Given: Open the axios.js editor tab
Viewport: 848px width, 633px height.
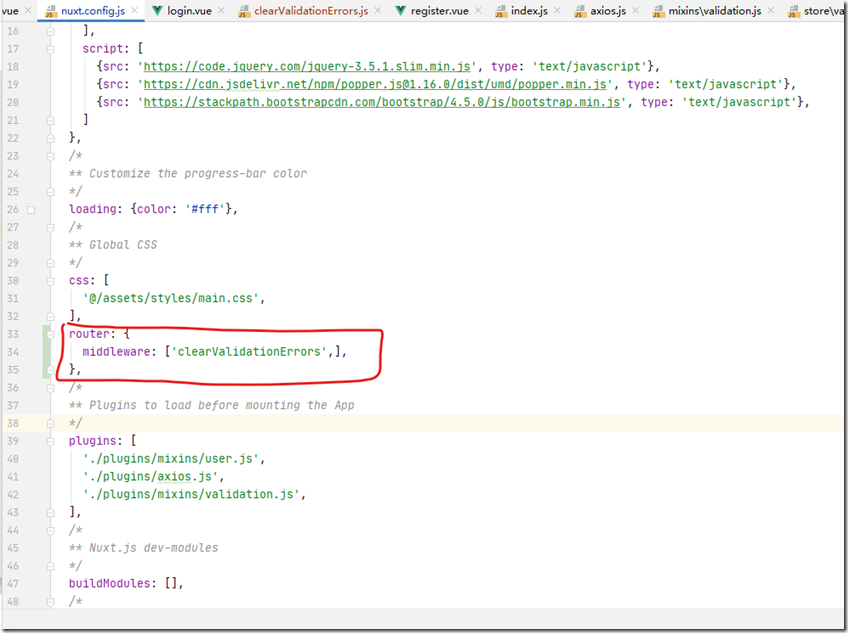Looking at the screenshot, I should pyautogui.click(x=608, y=10).
